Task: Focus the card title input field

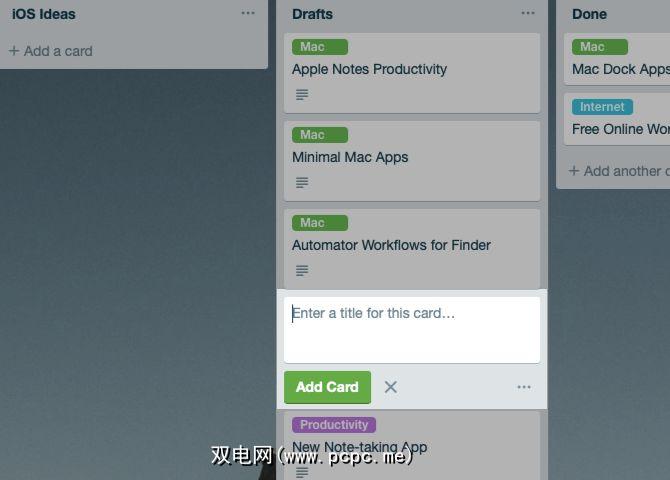Action: click(412, 330)
